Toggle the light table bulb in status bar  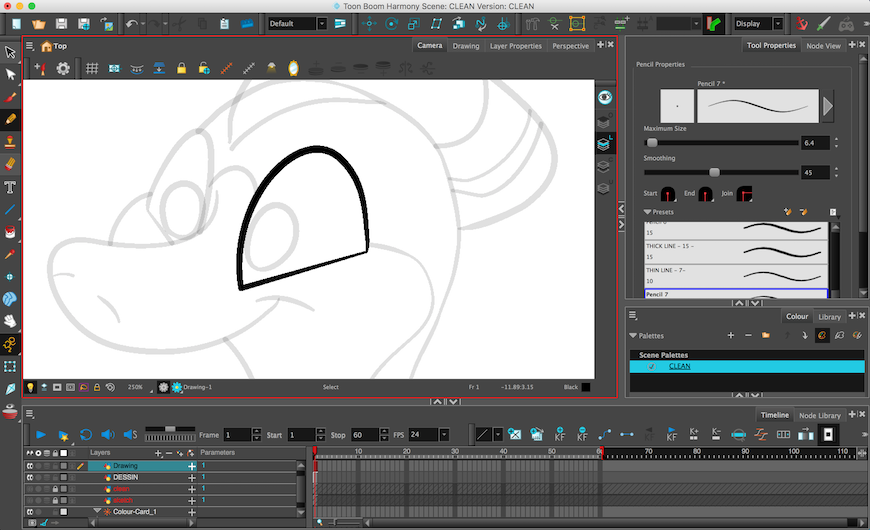click(30, 387)
